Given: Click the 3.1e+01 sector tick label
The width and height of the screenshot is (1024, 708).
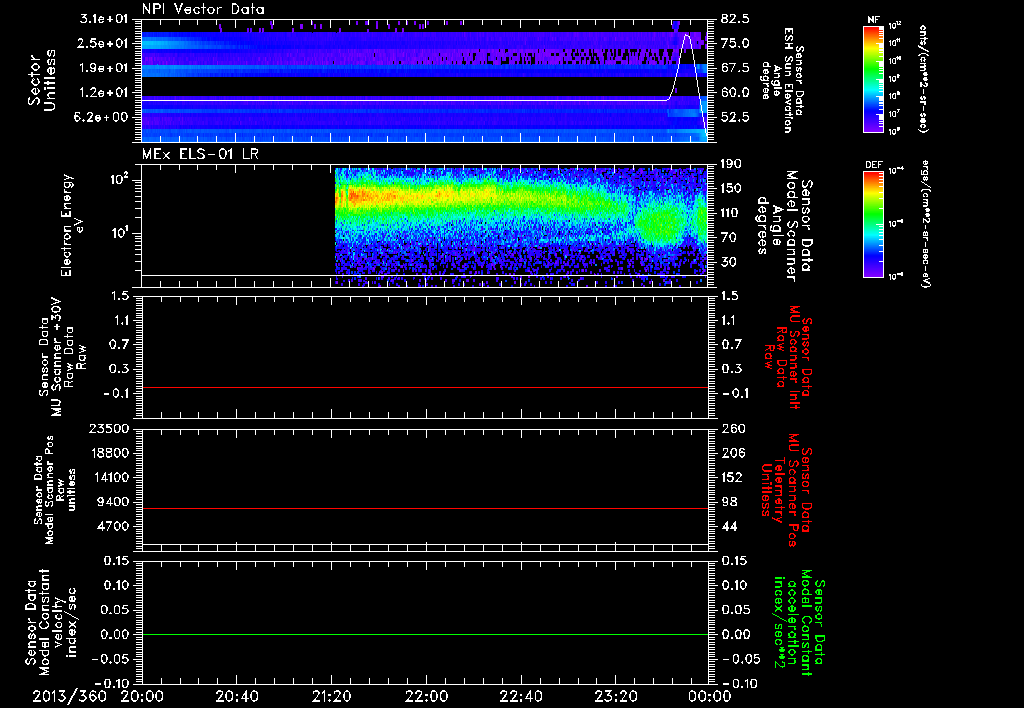Looking at the screenshot, I should 104,18.
